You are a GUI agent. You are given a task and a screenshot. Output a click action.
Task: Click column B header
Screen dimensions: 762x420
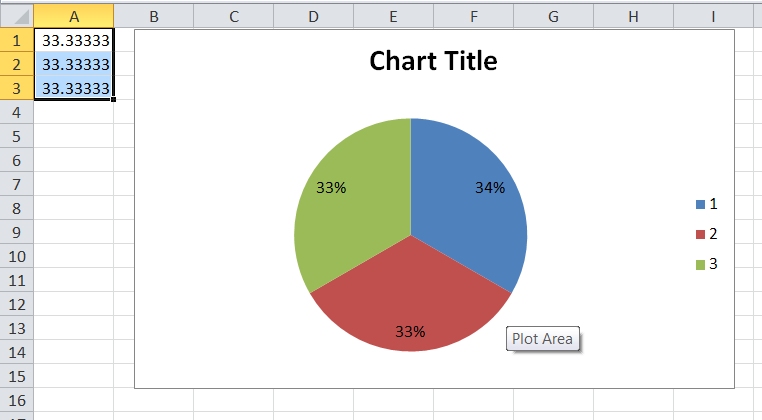153,16
